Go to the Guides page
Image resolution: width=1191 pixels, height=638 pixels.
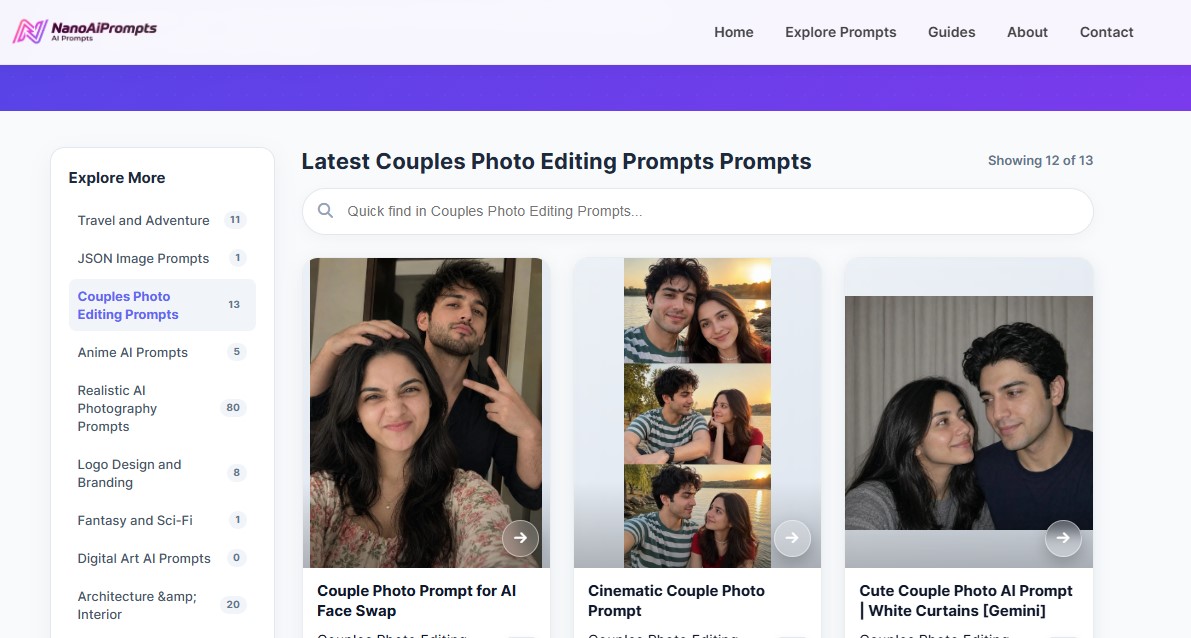(952, 32)
